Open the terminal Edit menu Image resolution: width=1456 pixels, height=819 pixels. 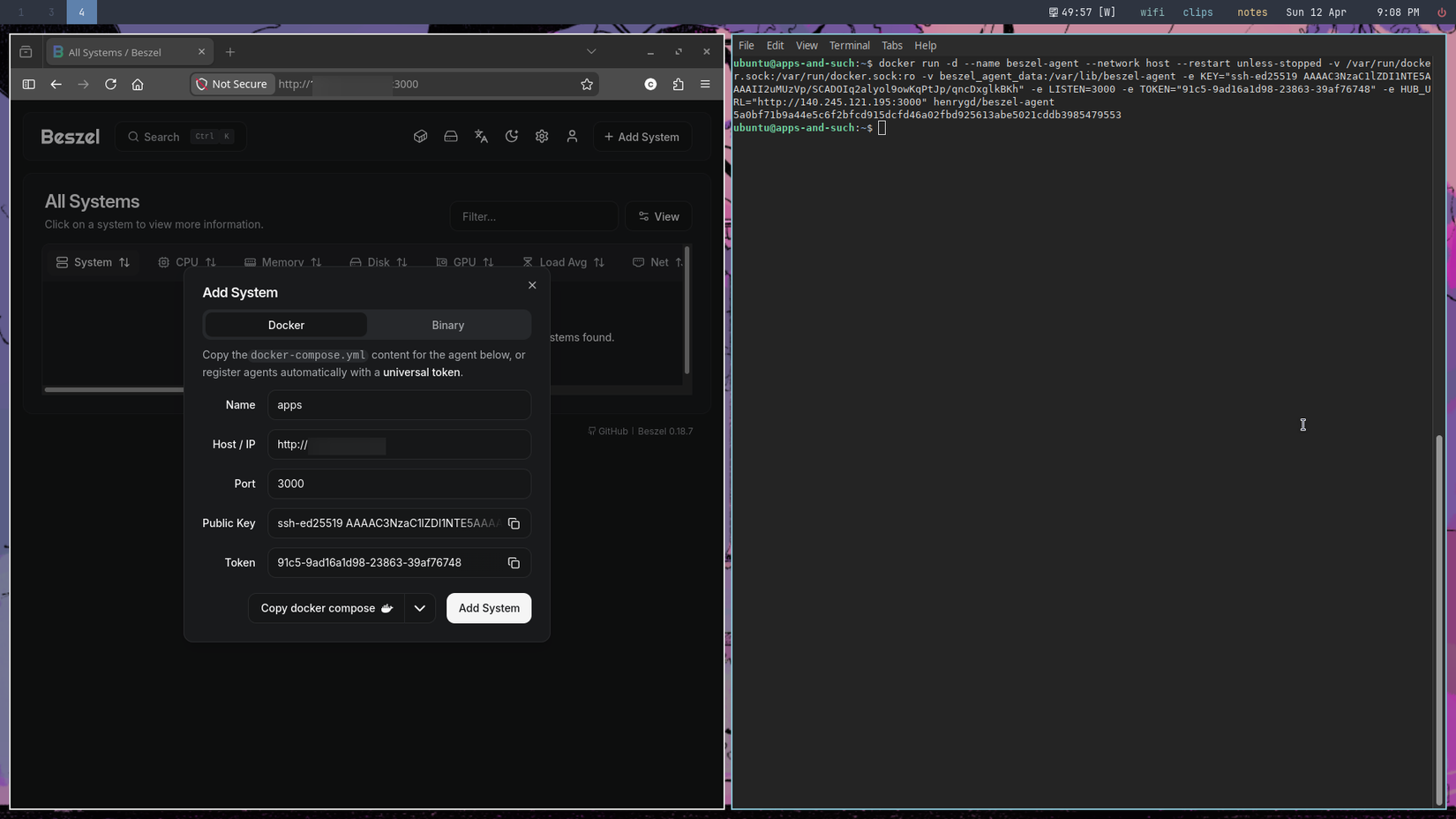click(x=775, y=46)
